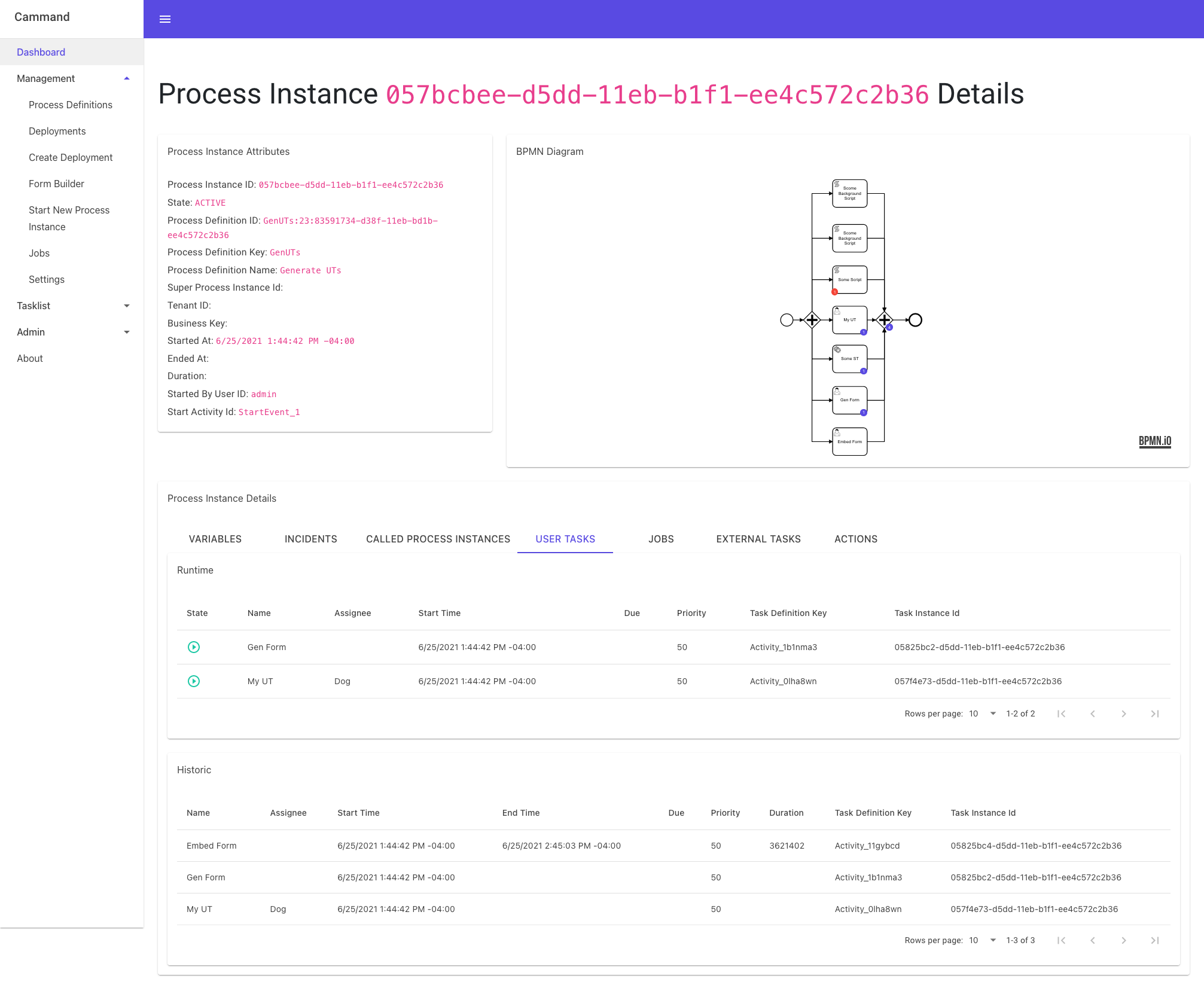The height and width of the screenshot is (982, 1204).
Task: Switch to the VARIABLES tab
Action: 215,538
